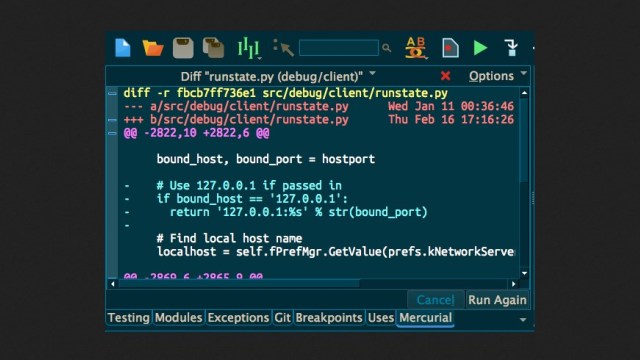This screenshot has height=360, width=640.
Task: Click the document with red dot debug icon
Action: pos(450,48)
